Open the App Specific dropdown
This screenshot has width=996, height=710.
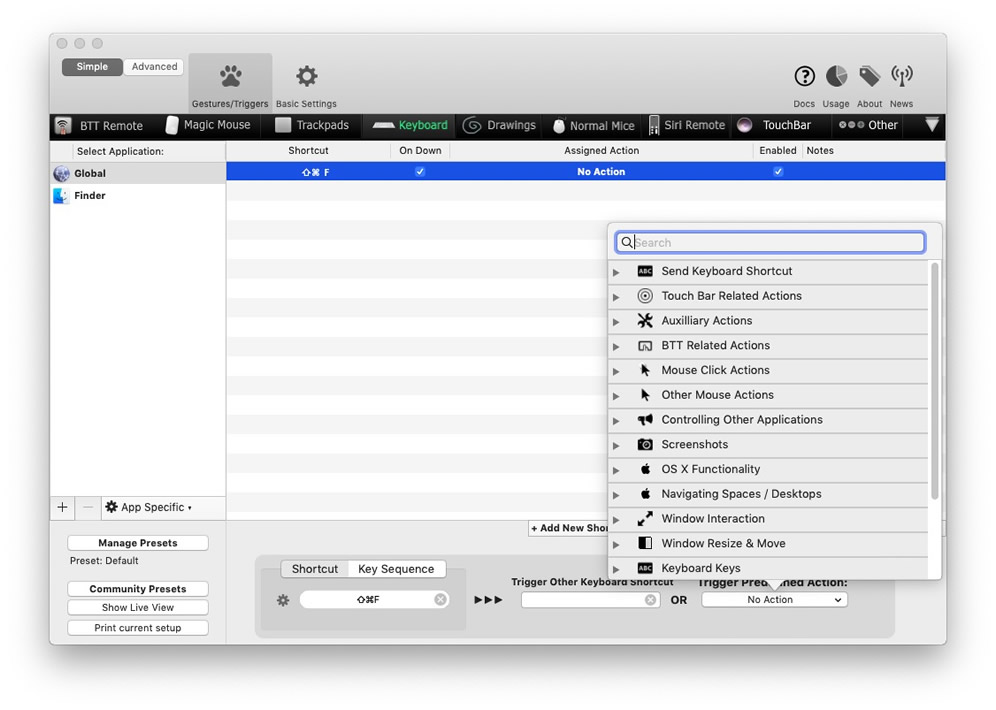point(149,507)
